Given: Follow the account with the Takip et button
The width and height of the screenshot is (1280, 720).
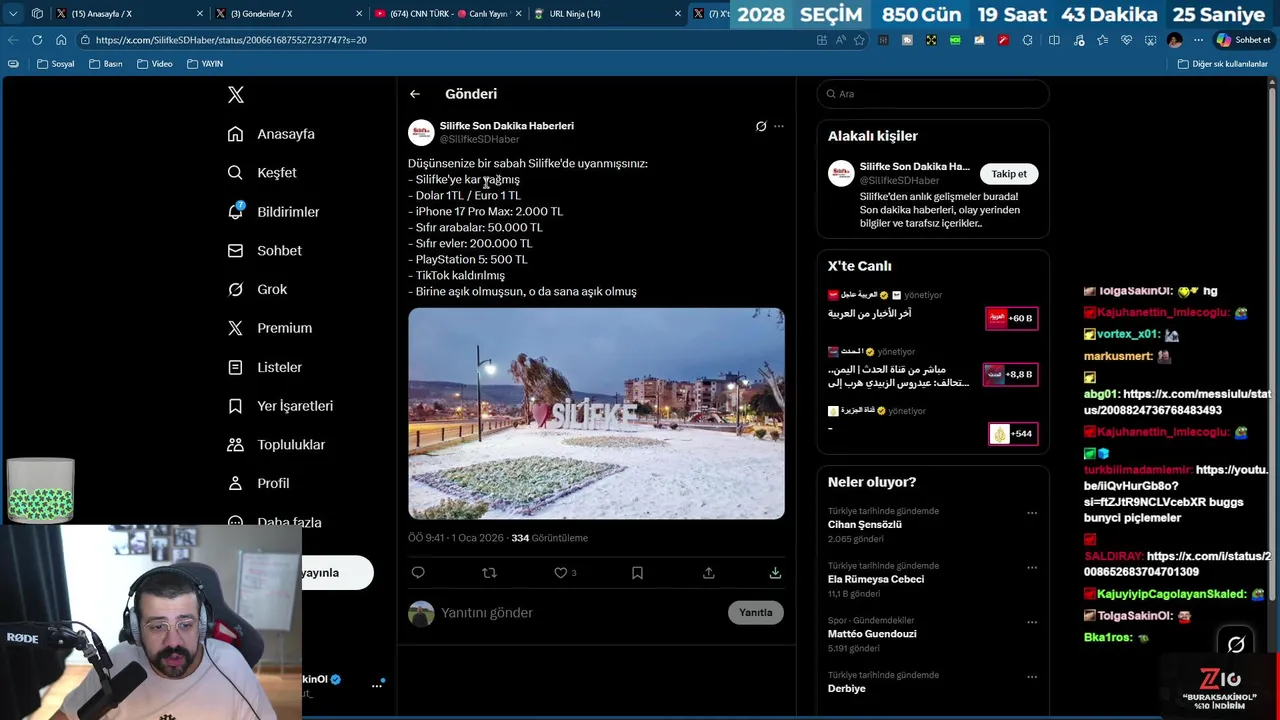Looking at the screenshot, I should tap(1009, 174).
